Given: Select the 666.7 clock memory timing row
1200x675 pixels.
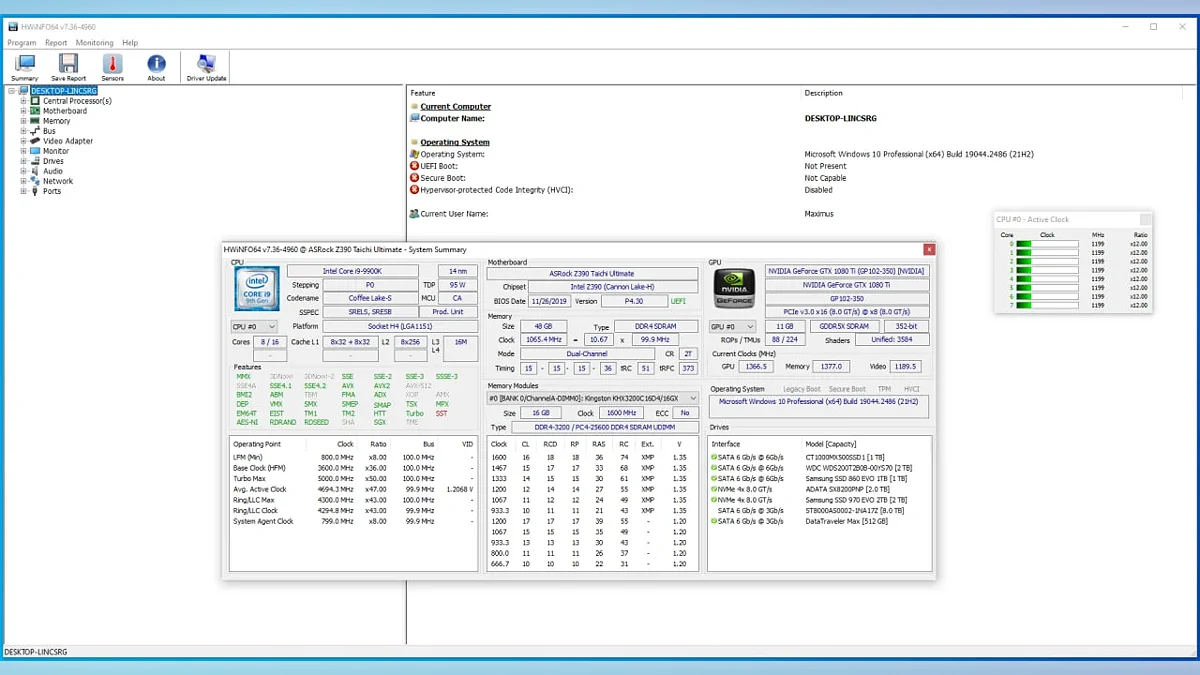Looking at the screenshot, I should 593,564.
